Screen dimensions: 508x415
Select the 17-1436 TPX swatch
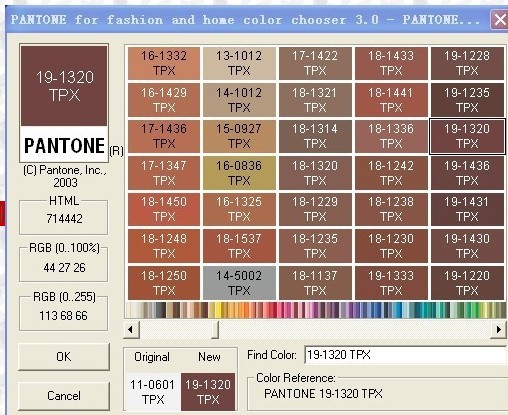pyautogui.click(x=164, y=136)
